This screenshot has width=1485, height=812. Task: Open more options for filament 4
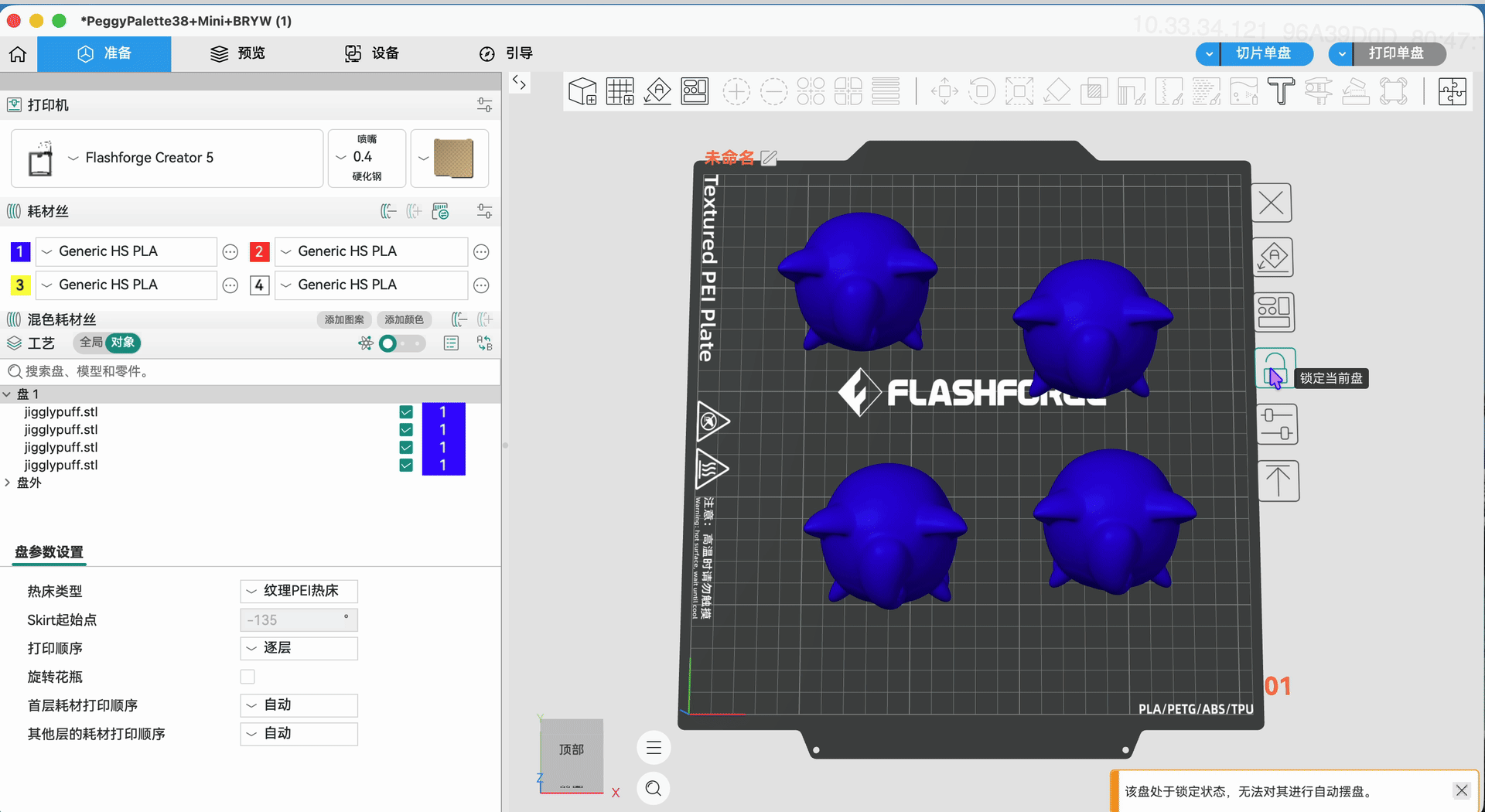click(x=481, y=285)
